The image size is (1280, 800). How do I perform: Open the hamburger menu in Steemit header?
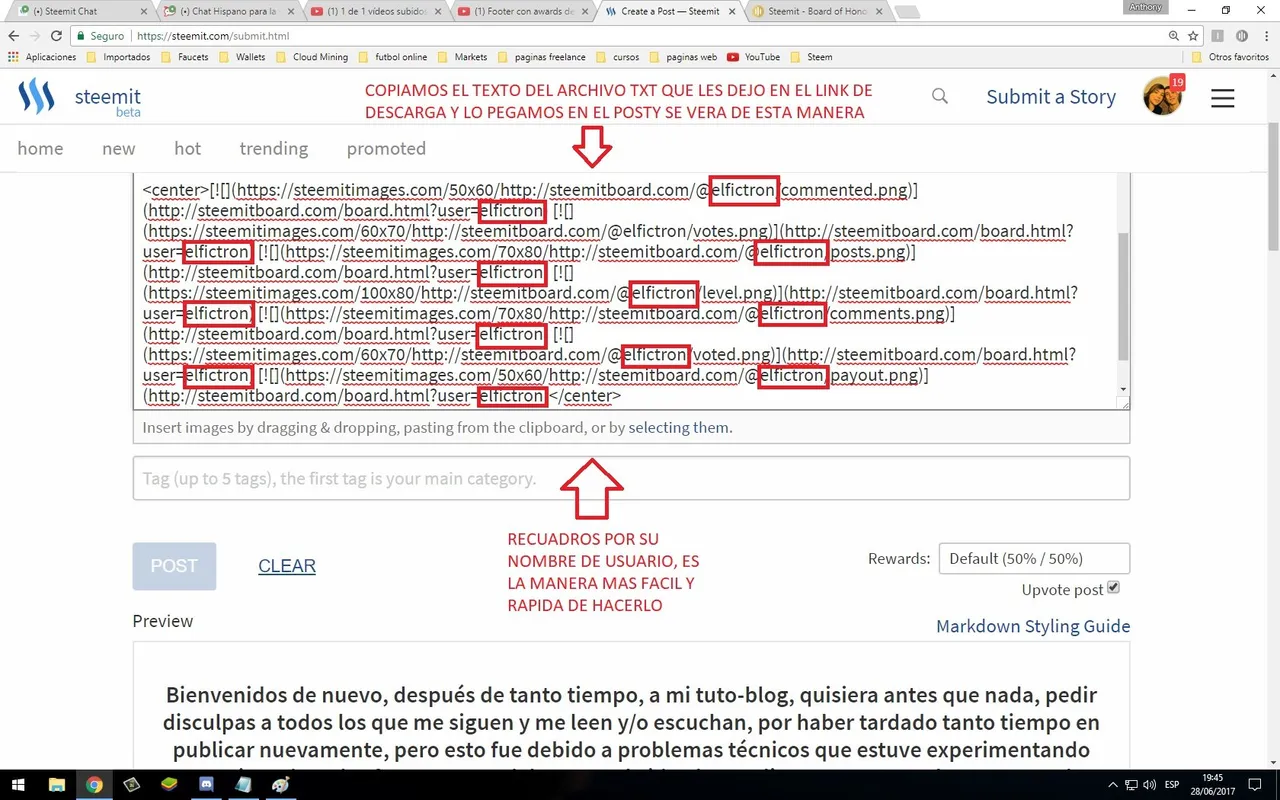tap(1223, 97)
